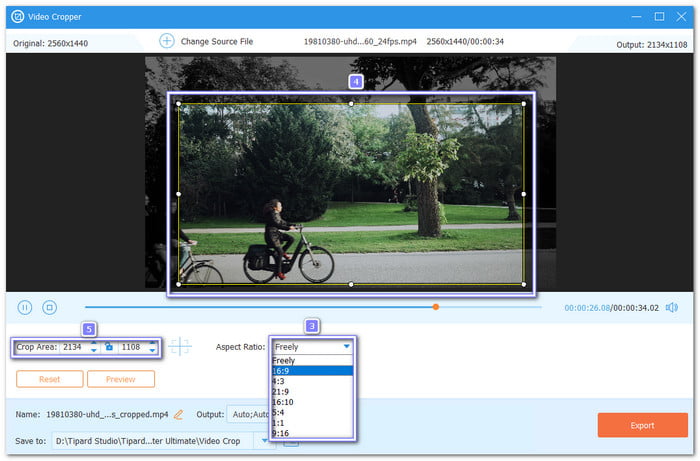This screenshot has width=700, height=461.
Task: Click the playback progress bar track
Action: pyautogui.click(x=312, y=307)
